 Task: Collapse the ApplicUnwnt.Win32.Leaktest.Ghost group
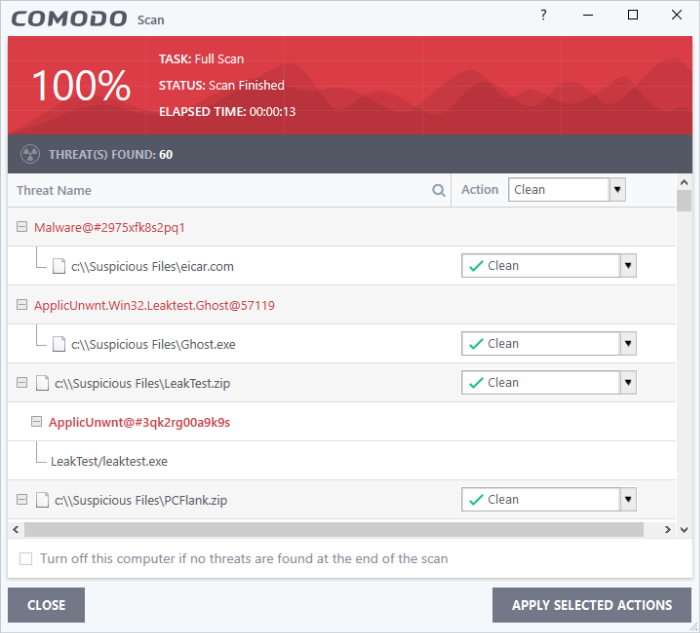click(21, 306)
